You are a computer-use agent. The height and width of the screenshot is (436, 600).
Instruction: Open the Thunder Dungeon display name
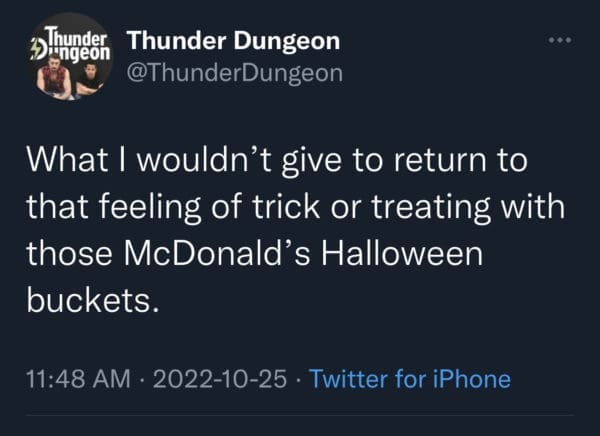coord(234,41)
